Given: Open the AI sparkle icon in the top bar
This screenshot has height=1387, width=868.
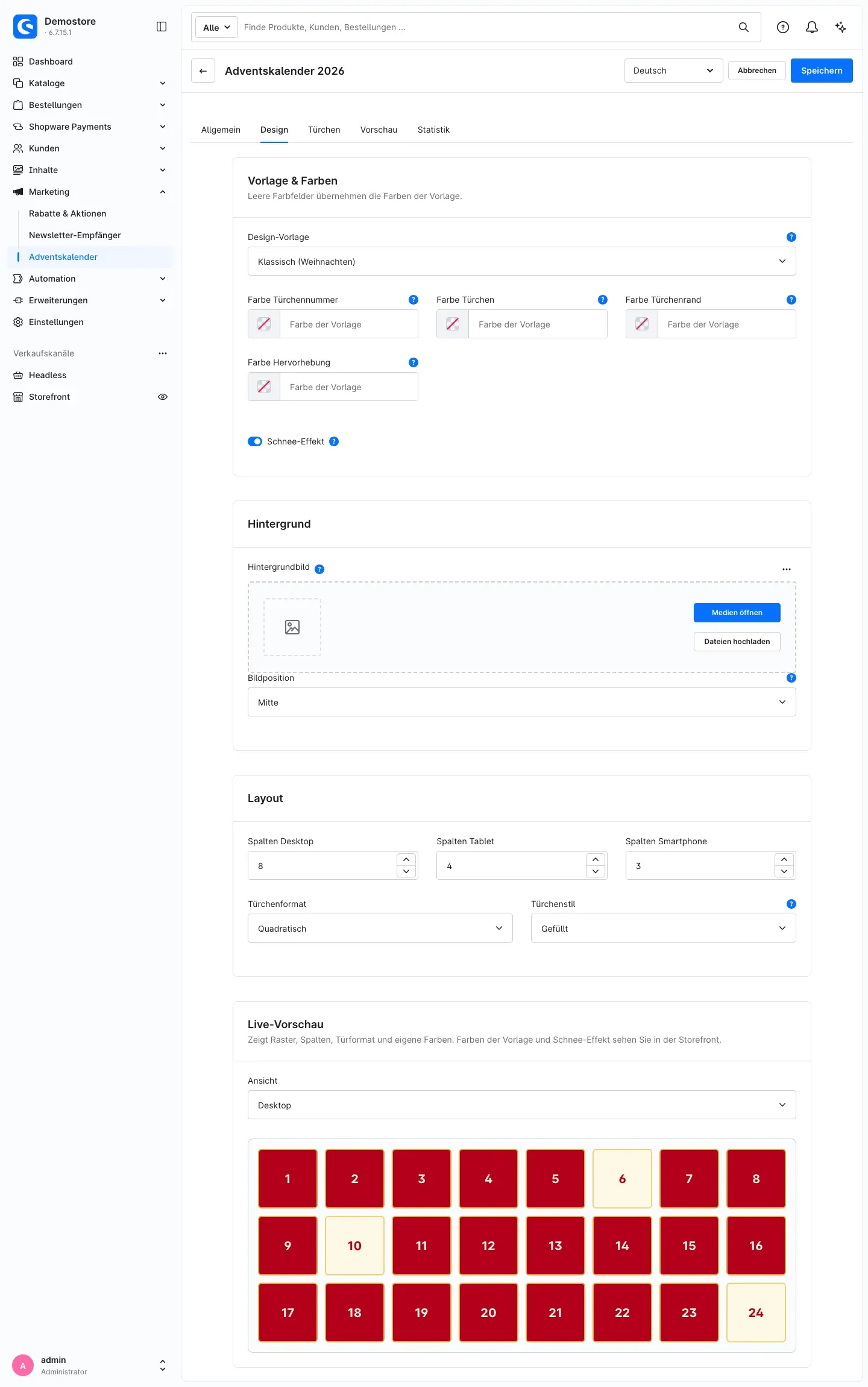Looking at the screenshot, I should click(841, 27).
